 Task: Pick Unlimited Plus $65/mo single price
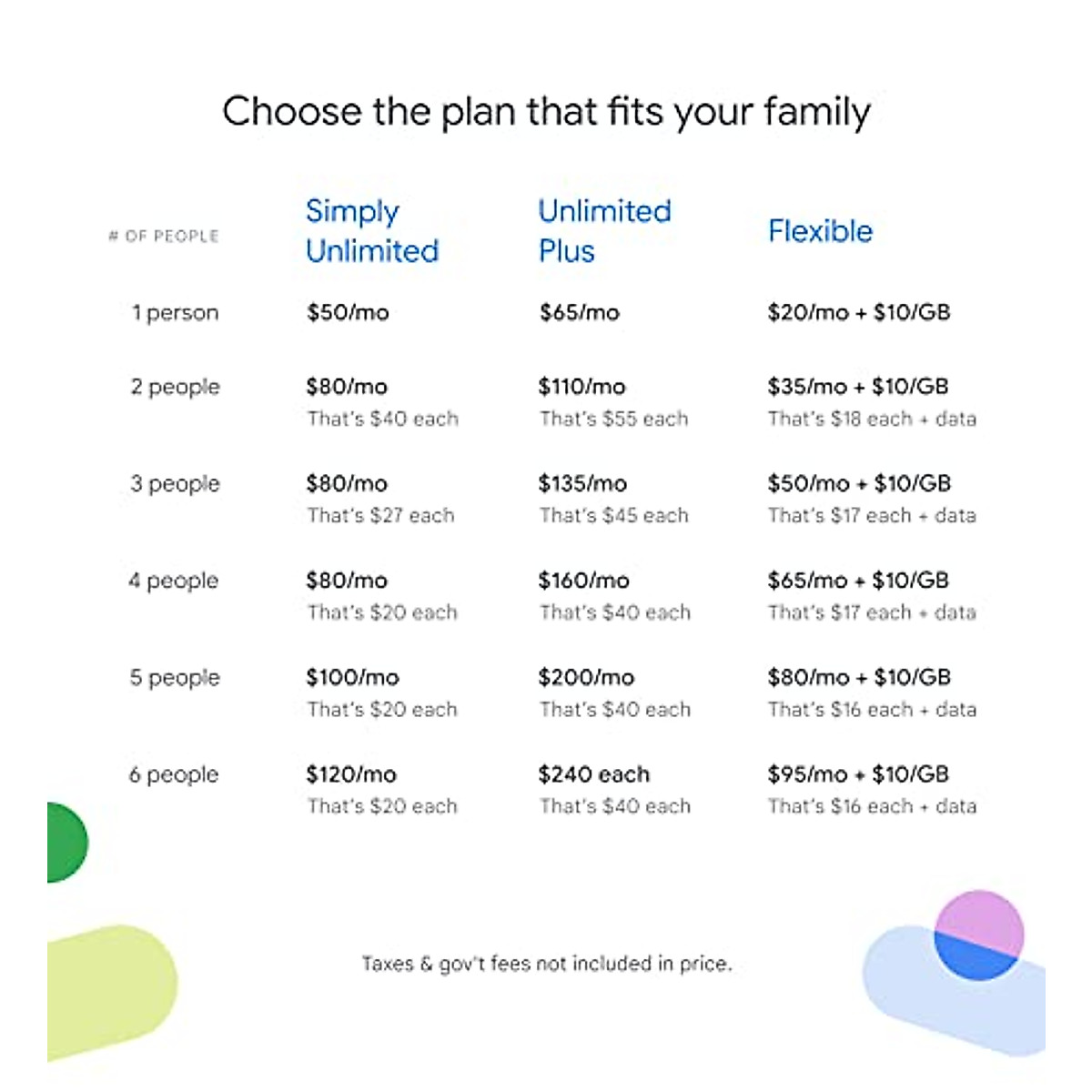click(579, 313)
